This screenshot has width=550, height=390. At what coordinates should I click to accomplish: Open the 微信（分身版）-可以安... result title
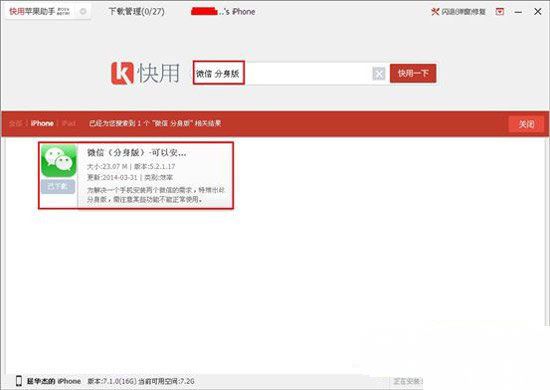[137, 153]
